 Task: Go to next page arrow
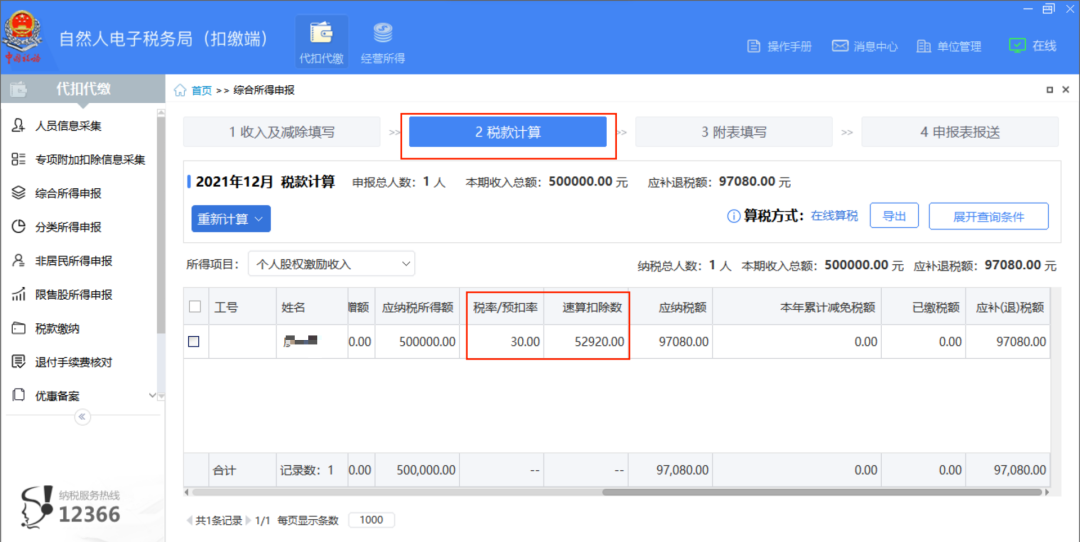click(x=249, y=521)
